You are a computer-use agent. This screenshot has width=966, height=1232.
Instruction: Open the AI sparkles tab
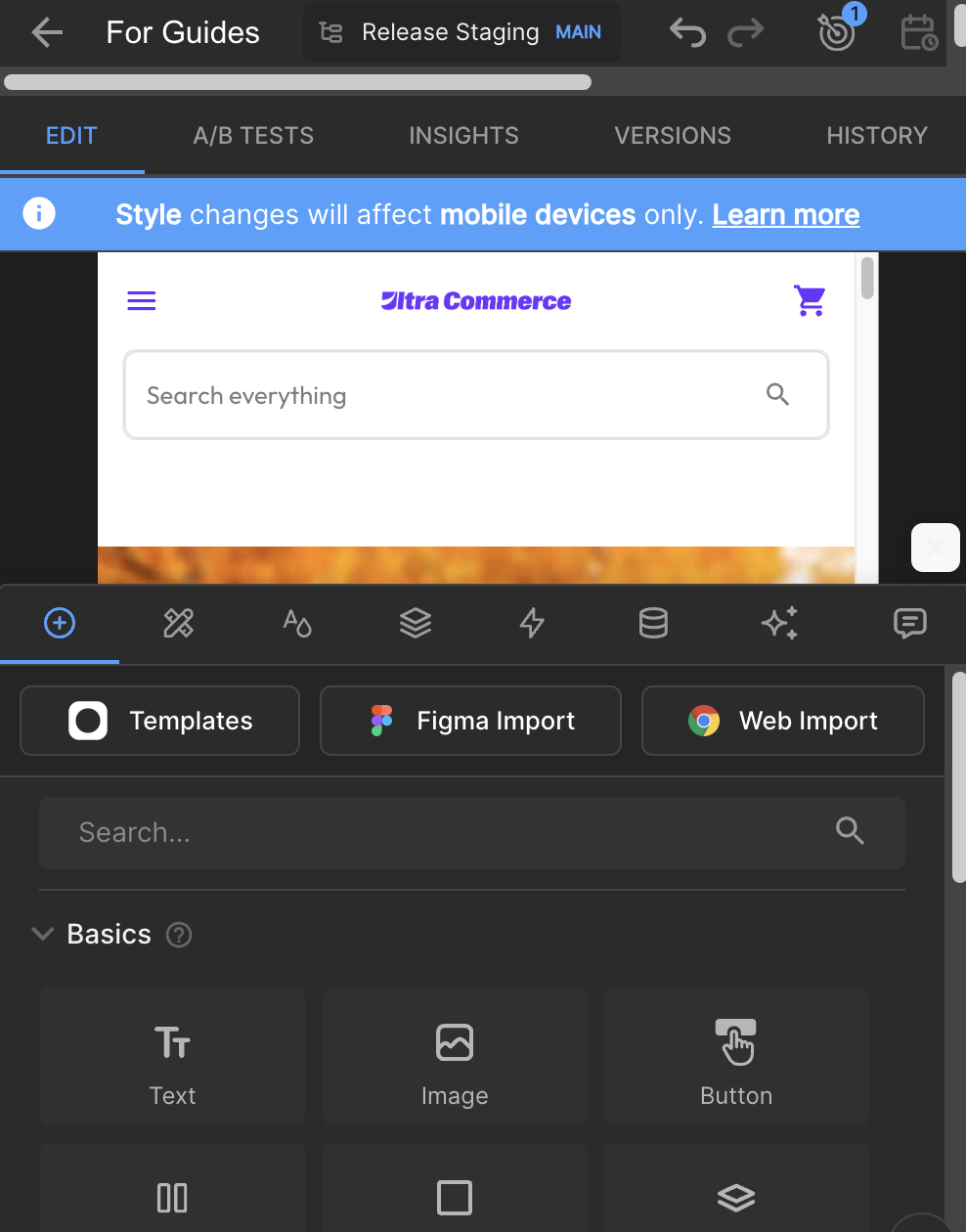pyautogui.click(x=779, y=623)
